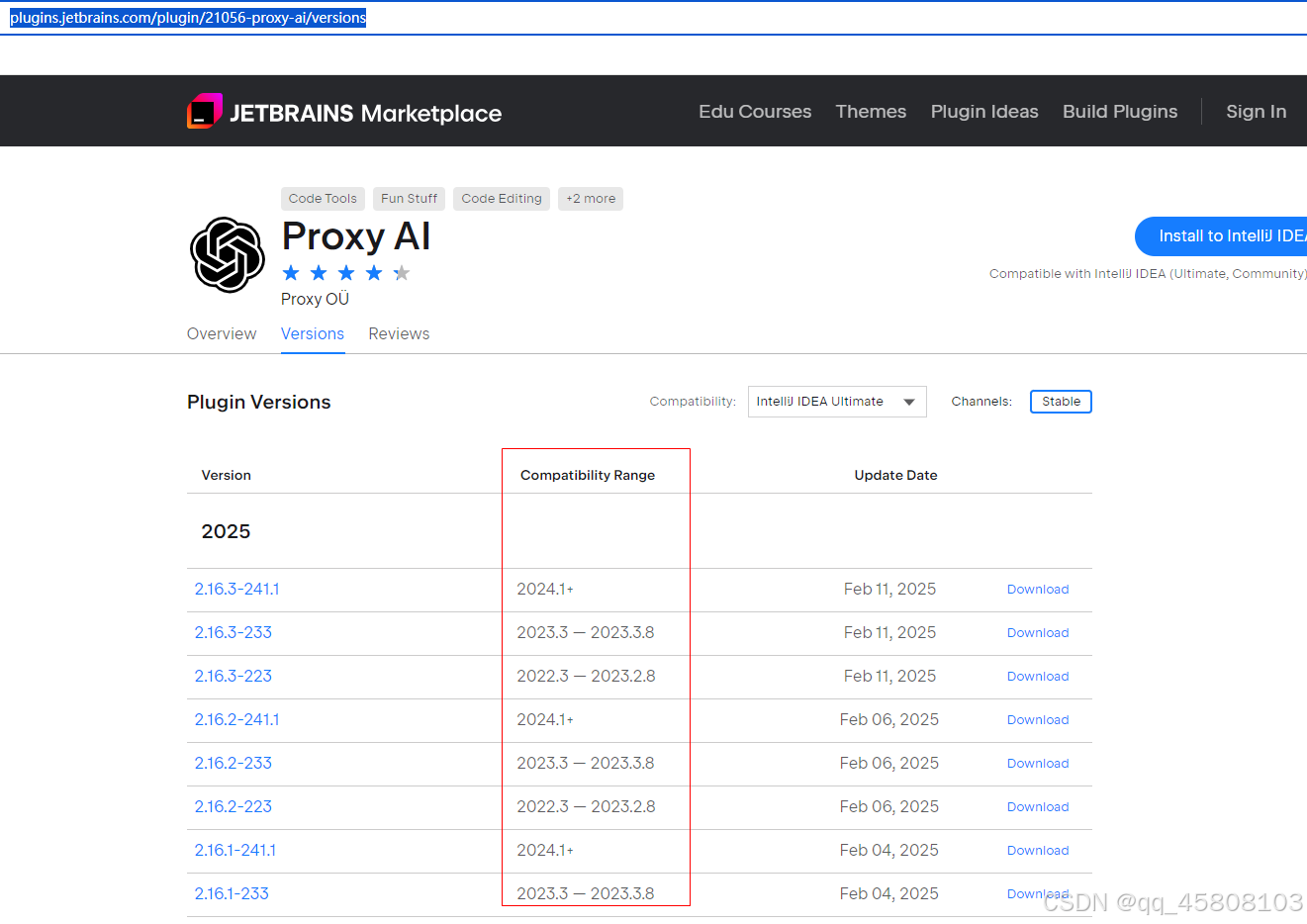
Task: Open version 2.16.2-241.1 link
Action: point(236,720)
